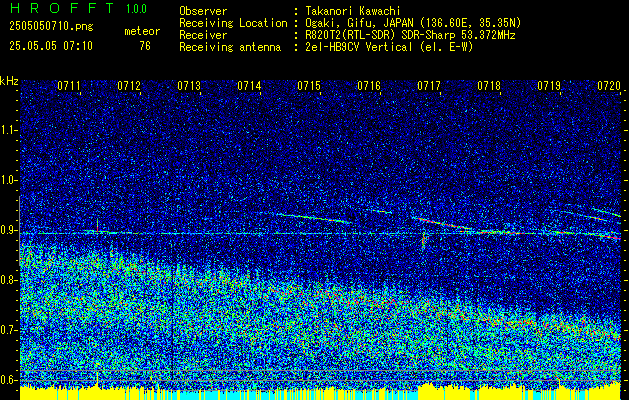Viewport: 629px width, 400px height.
Task: Click the 0714 time marker
Action: pos(249,85)
